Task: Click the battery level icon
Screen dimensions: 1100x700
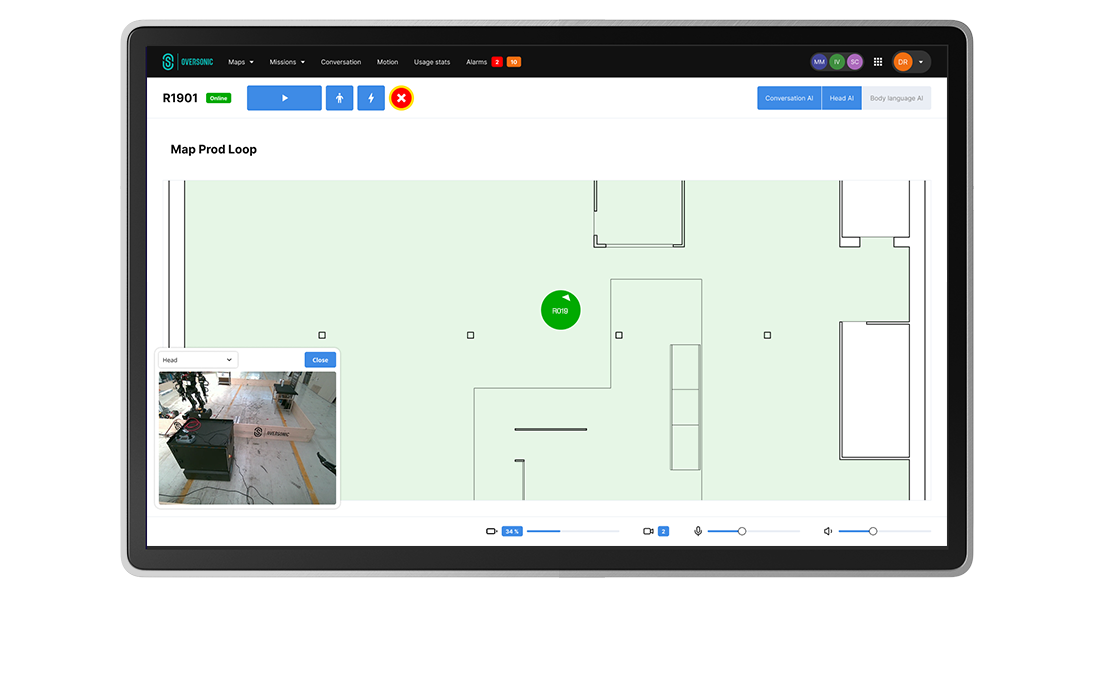Action: pyautogui.click(x=491, y=531)
